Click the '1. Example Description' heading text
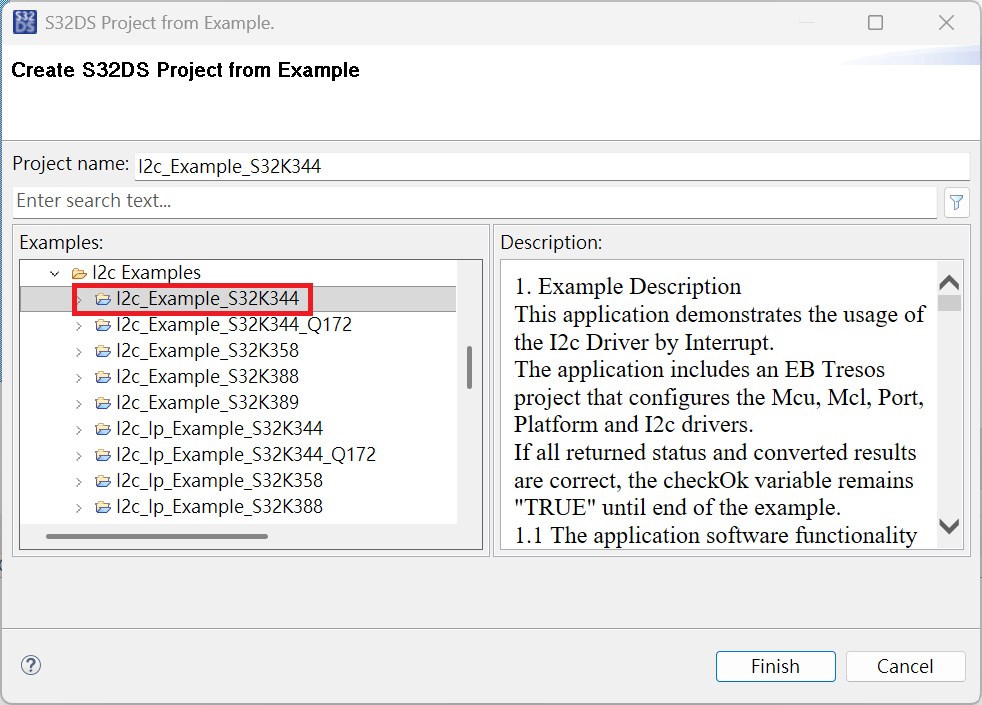This screenshot has width=982, height=705. pos(628,287)
